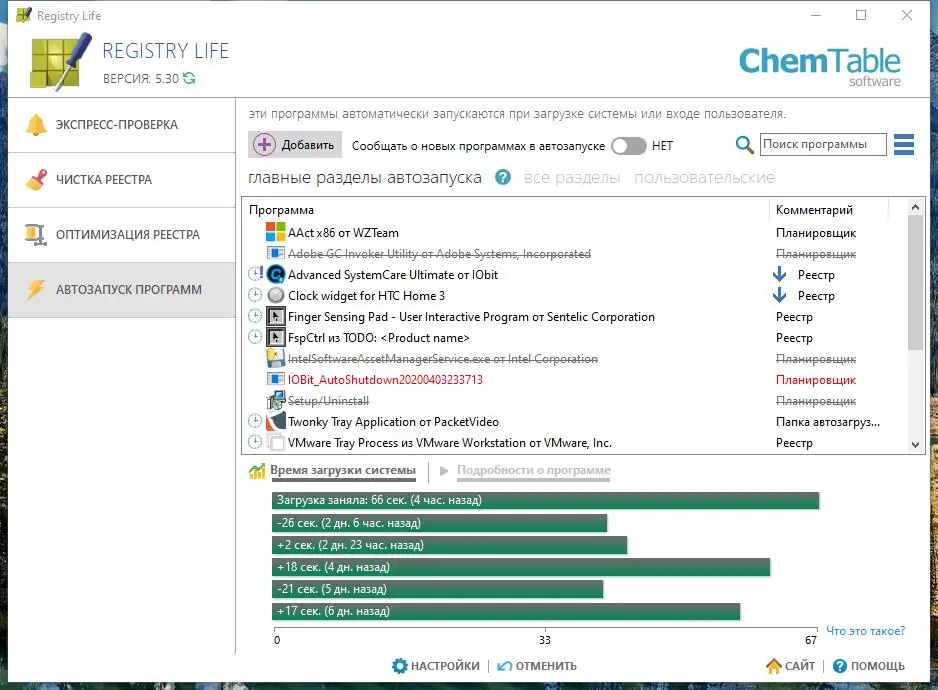The image size is (938, 690).
Task: Click blue down arrow in Clock widget row
Action: 779,295
